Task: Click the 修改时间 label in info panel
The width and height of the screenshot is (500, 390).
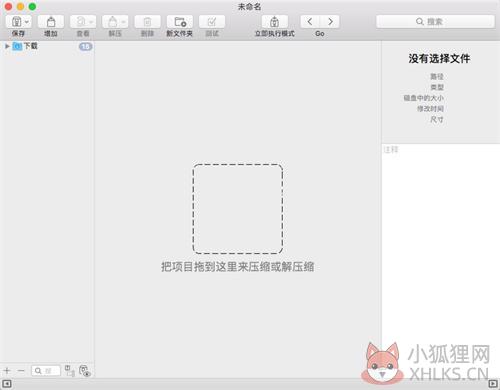Action: tap(430, 109)
